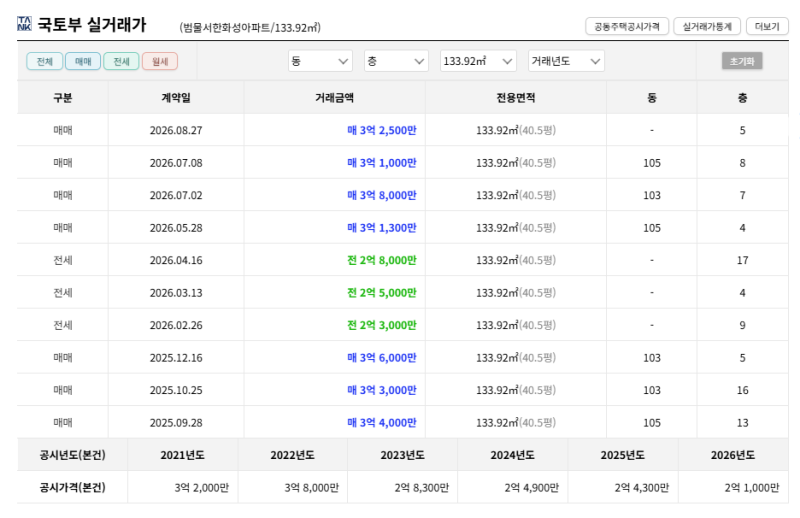800x518 pixels.
Task: Filter by 월세 transactions
Action: 160,61
